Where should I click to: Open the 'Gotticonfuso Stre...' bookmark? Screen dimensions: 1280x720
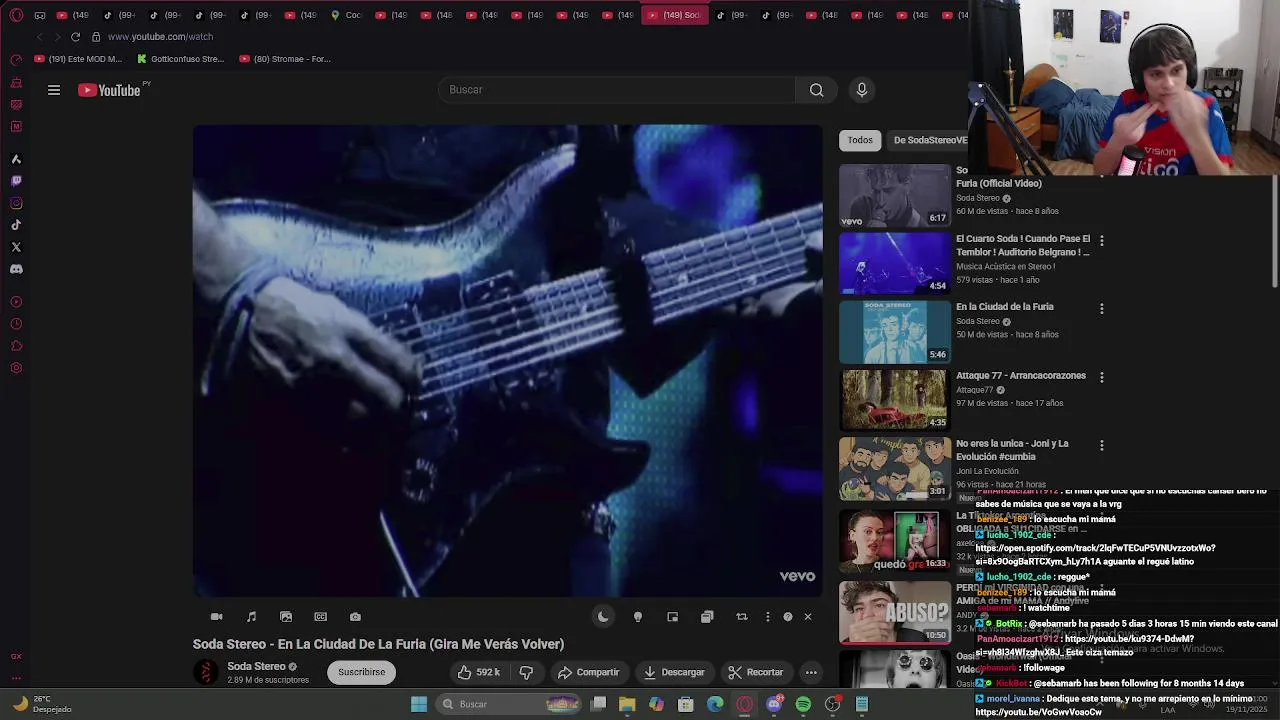tap(181, 59)
